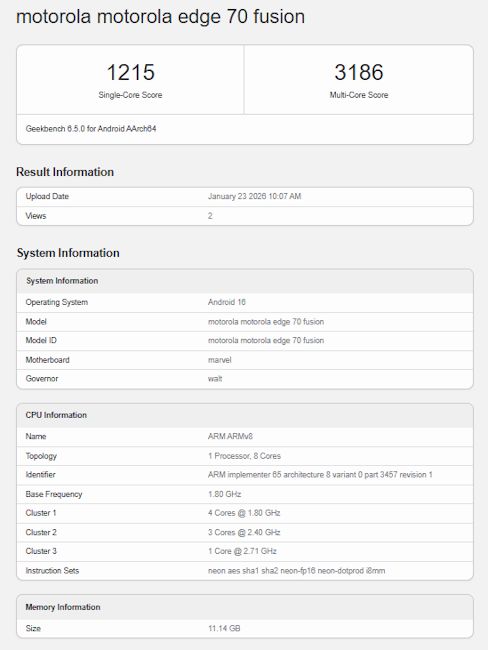Click the Multi-Core Score label
Viewport: 488px width, 650px height.
click(359, 95)
